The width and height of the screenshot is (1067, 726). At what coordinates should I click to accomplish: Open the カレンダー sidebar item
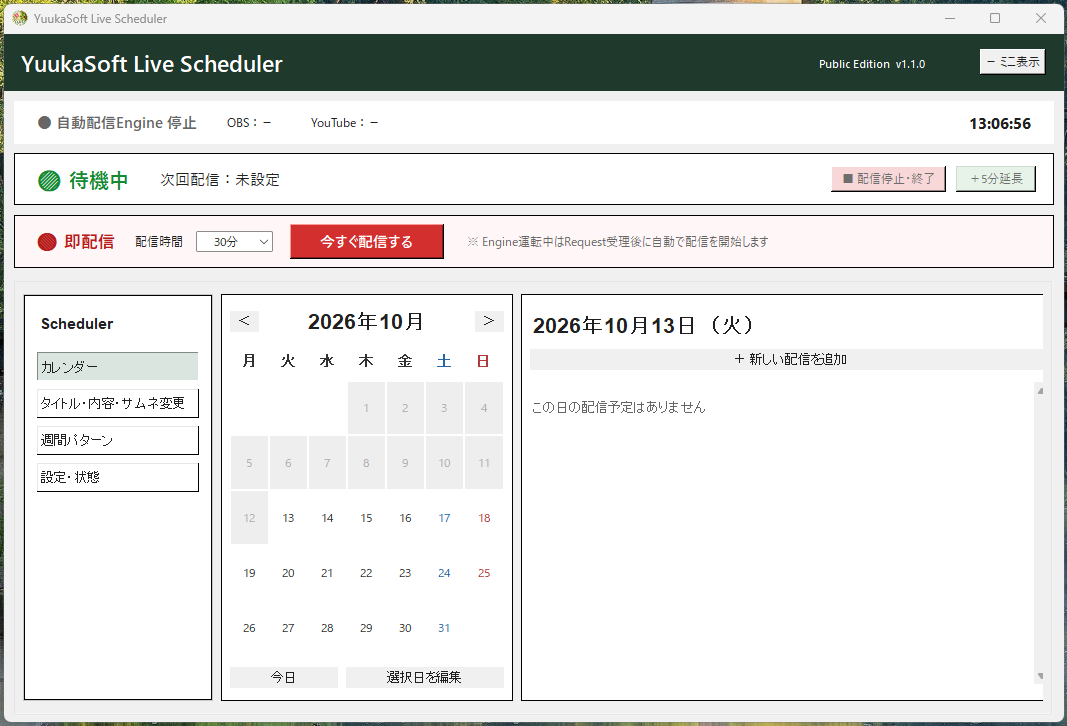[118, 367]
